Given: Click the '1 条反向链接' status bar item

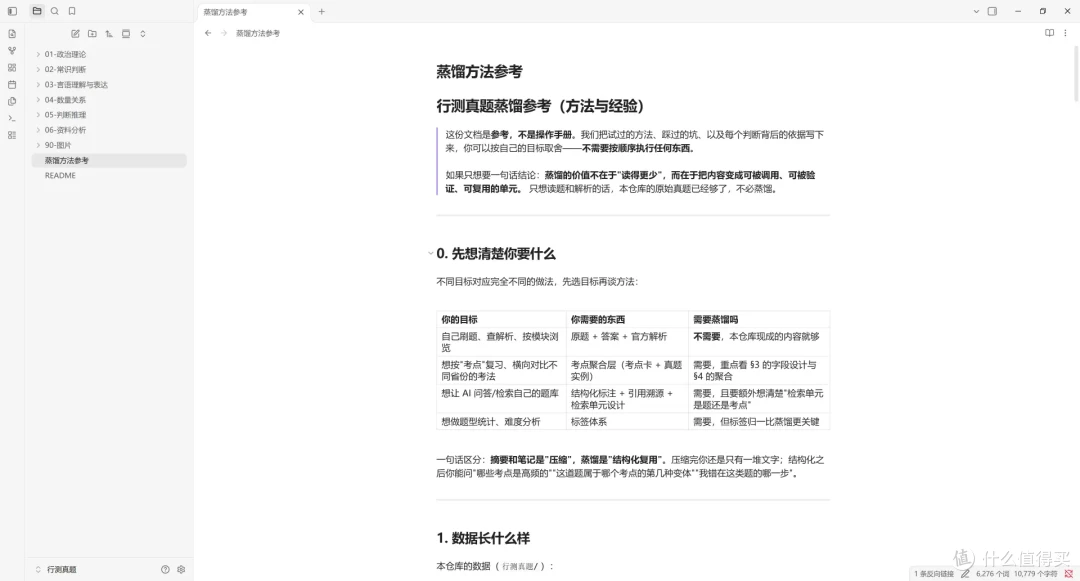Looking at the screenshot, I should tap(934, 573).
